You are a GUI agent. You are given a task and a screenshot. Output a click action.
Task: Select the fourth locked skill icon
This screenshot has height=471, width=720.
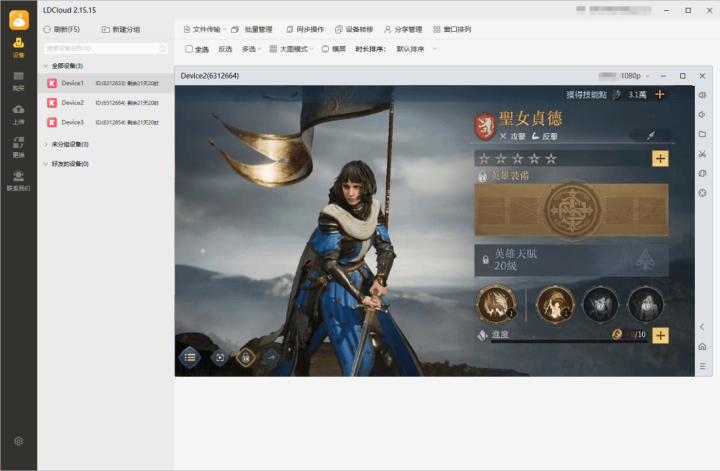tap(646, 304)
